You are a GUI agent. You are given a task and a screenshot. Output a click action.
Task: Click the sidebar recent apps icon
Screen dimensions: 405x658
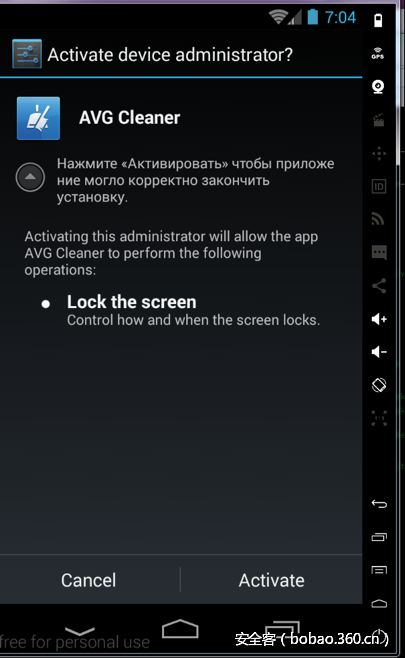(x=379, y=537)
